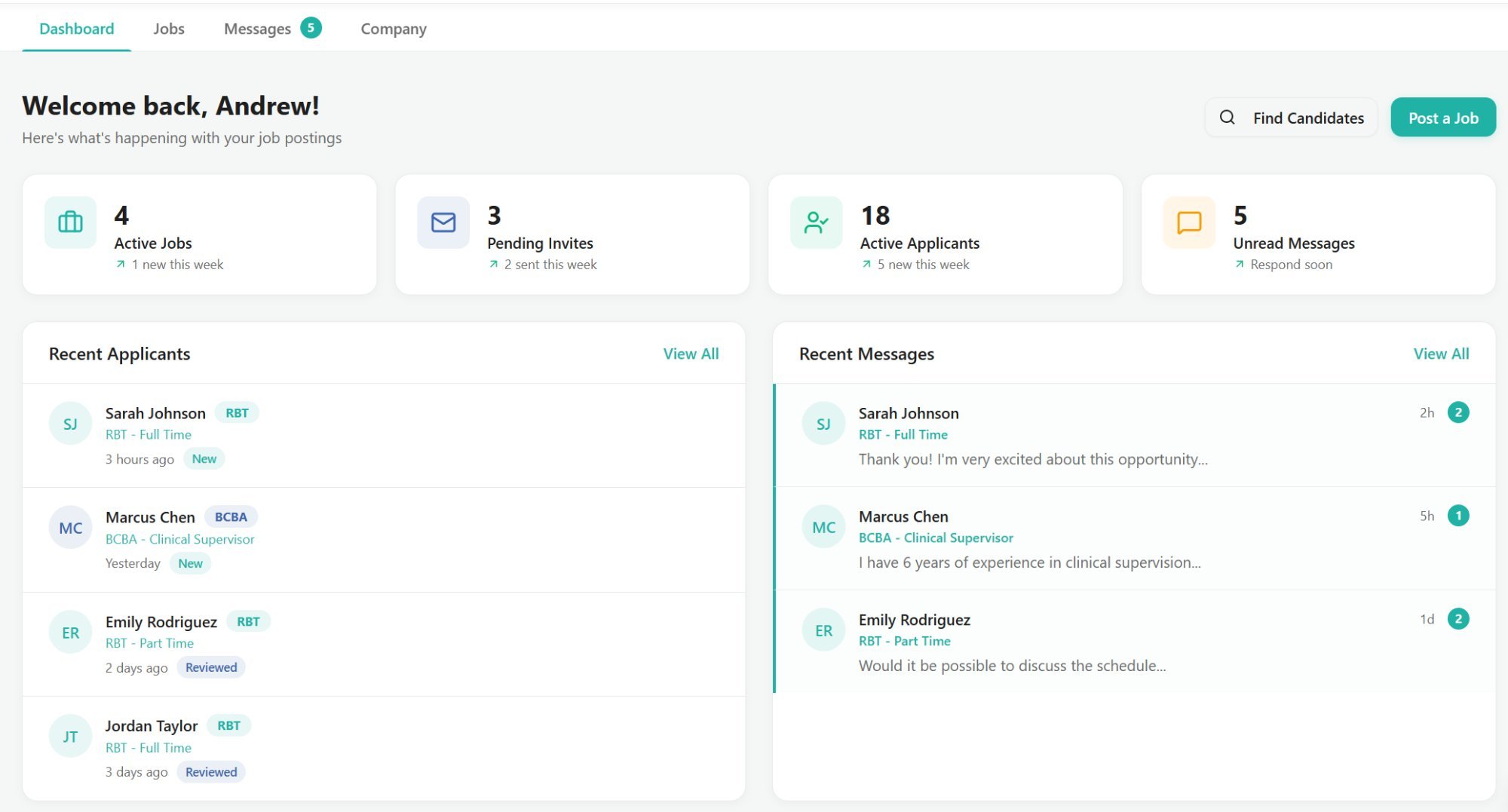
Task: Click the Find Candidates button
Action: point(1291,118)
